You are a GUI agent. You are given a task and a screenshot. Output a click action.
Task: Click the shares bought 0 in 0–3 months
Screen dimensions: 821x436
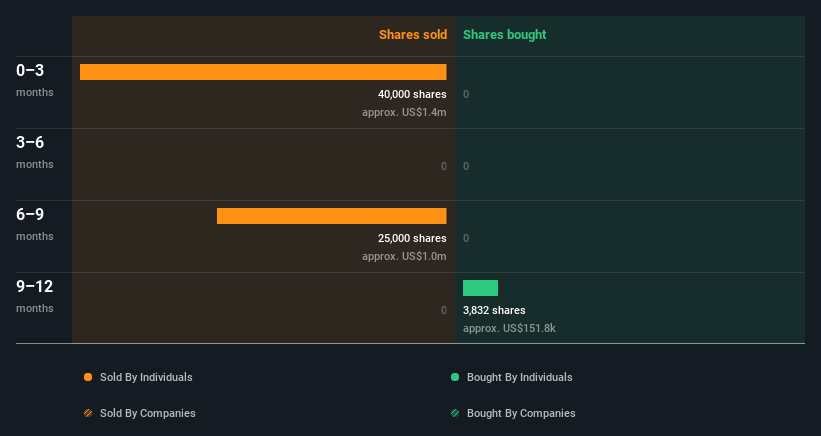pos(466,94)
